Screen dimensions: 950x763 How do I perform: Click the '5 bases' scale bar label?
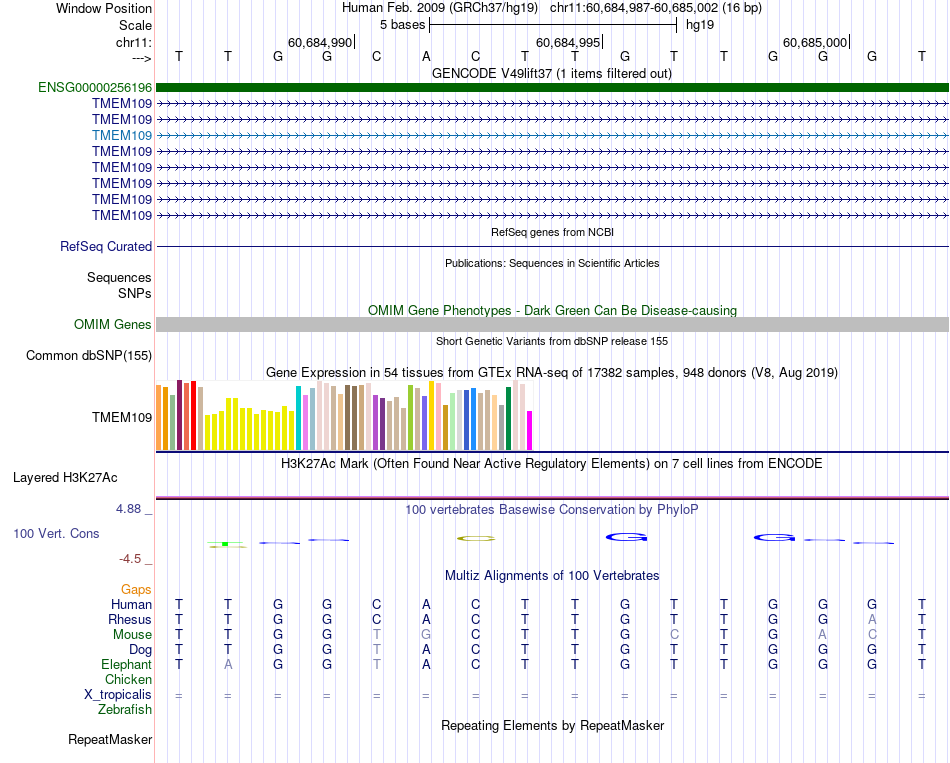click(x=403, y=25)
